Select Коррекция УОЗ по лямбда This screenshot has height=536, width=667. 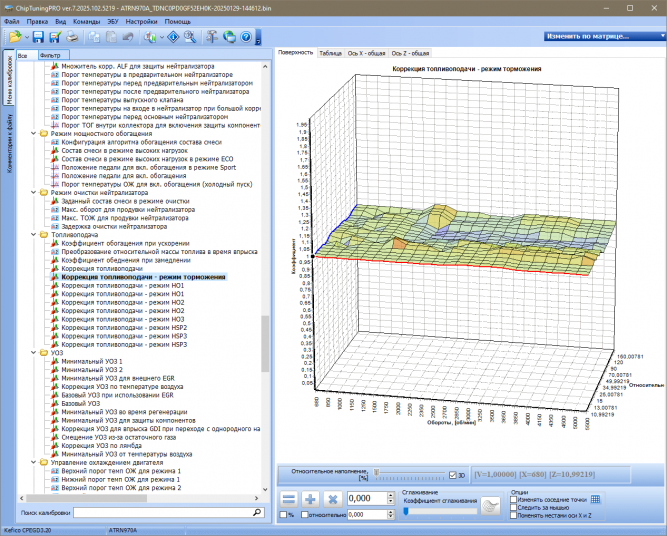pos(101,445)
